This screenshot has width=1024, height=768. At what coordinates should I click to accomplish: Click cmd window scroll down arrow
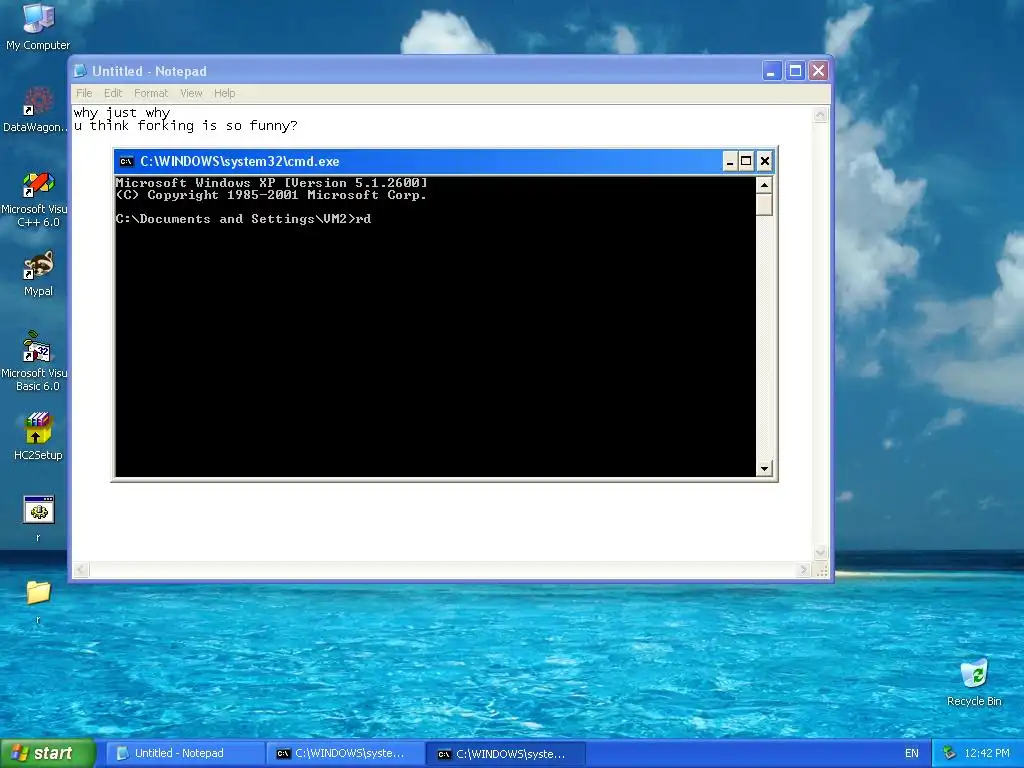(x=764, y=468)
